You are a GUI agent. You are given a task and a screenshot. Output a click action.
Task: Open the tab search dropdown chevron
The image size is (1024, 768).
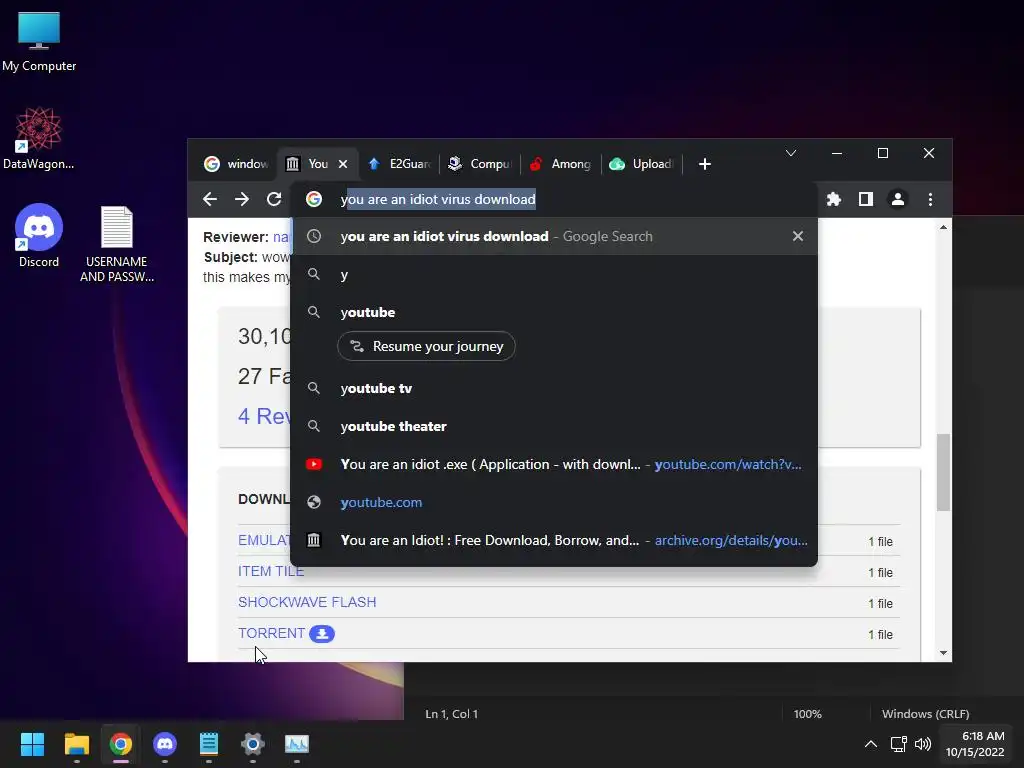pos(791,153)
